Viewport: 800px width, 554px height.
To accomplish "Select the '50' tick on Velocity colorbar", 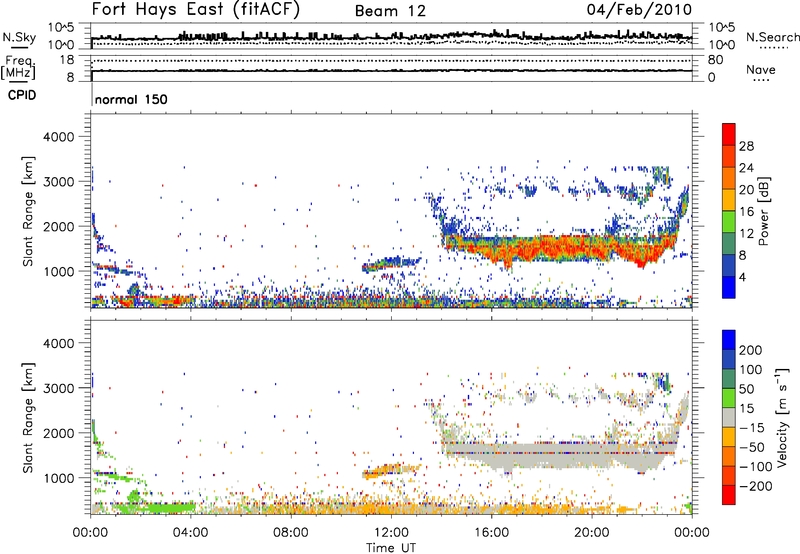I will (746, 389).
